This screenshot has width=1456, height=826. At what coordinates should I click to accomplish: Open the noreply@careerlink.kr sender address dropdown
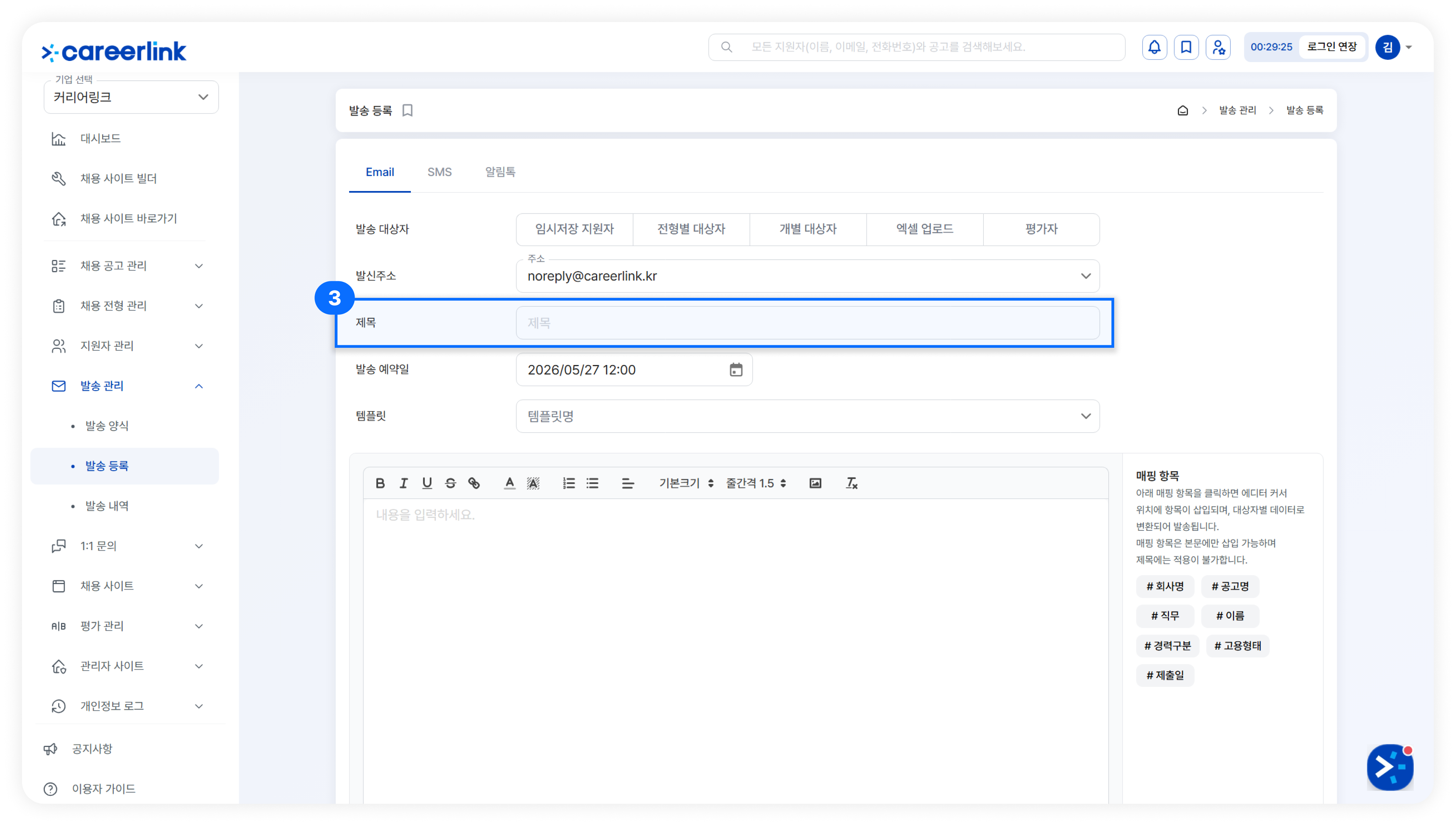(807, 276)
